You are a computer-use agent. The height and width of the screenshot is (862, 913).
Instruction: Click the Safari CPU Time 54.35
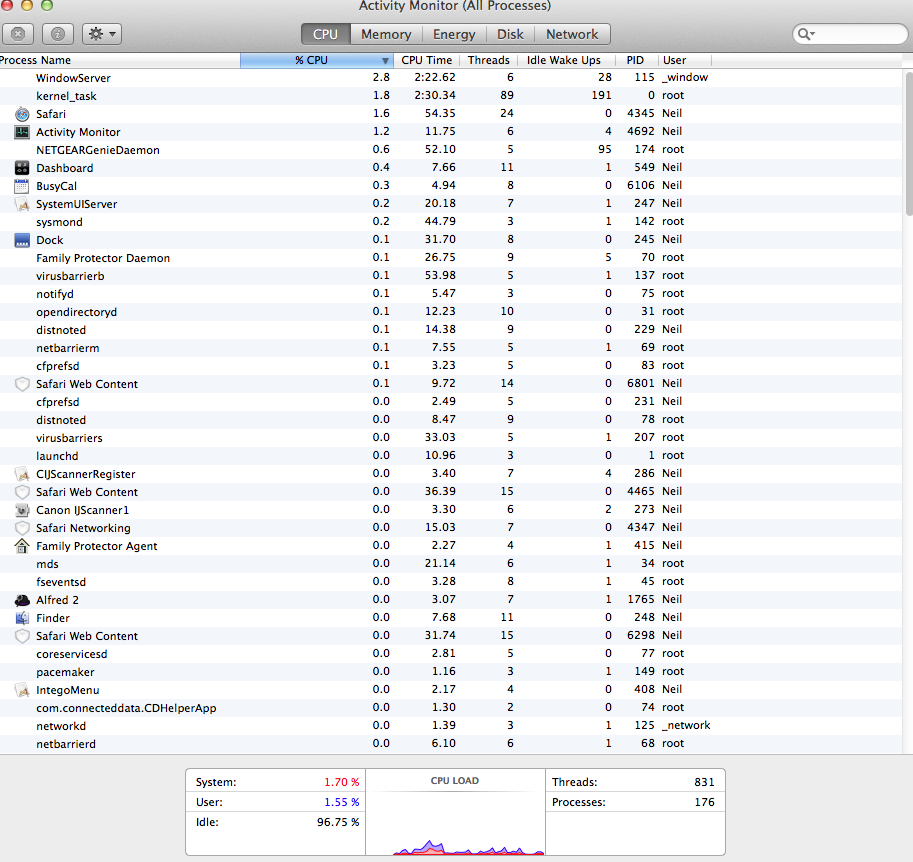click(x=440, y=114)
